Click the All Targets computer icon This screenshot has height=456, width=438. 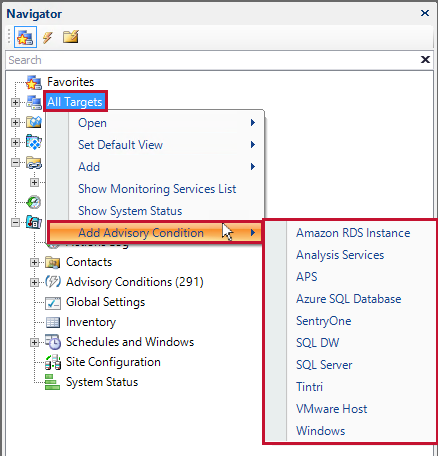click(x=34, y=102)
